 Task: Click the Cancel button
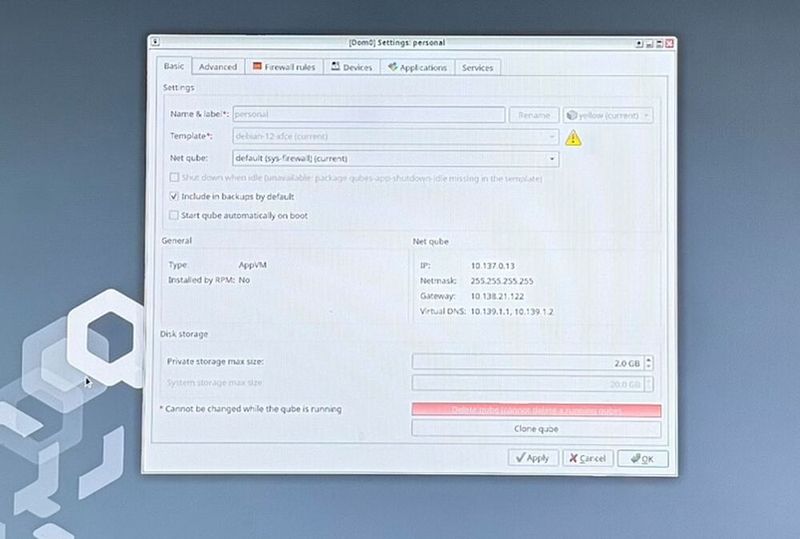[x=587, y=458]
